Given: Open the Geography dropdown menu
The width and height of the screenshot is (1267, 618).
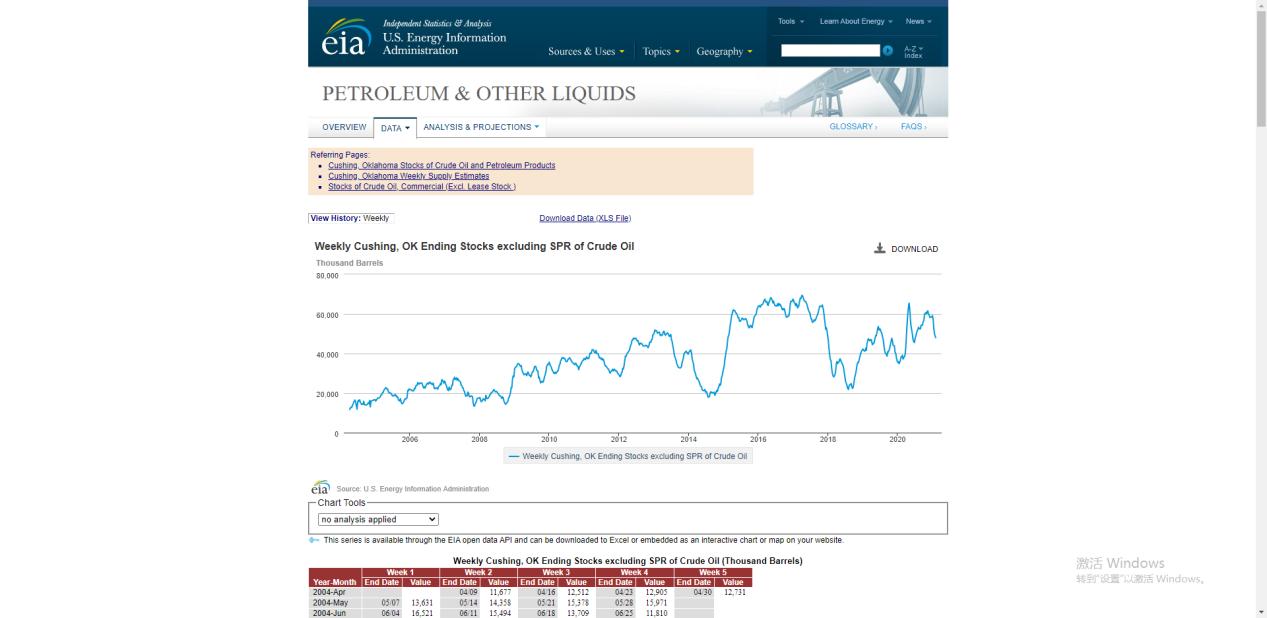Looking at the screenshot, I should click(725, 52).
